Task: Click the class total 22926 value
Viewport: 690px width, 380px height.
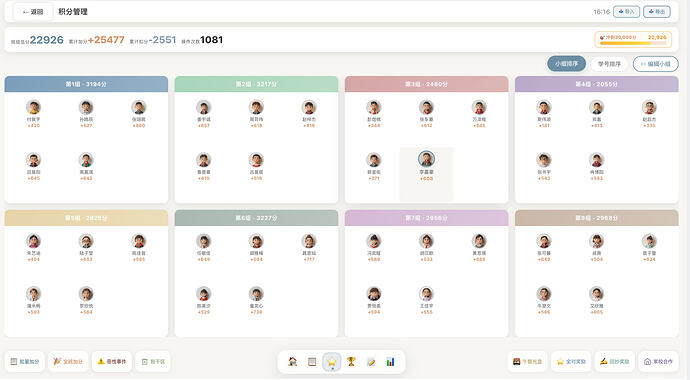Action: click(47, 40)
